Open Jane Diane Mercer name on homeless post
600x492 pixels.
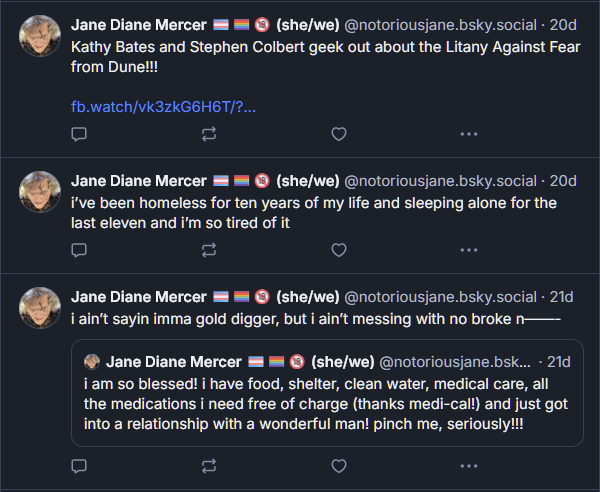tap(138, 181)
